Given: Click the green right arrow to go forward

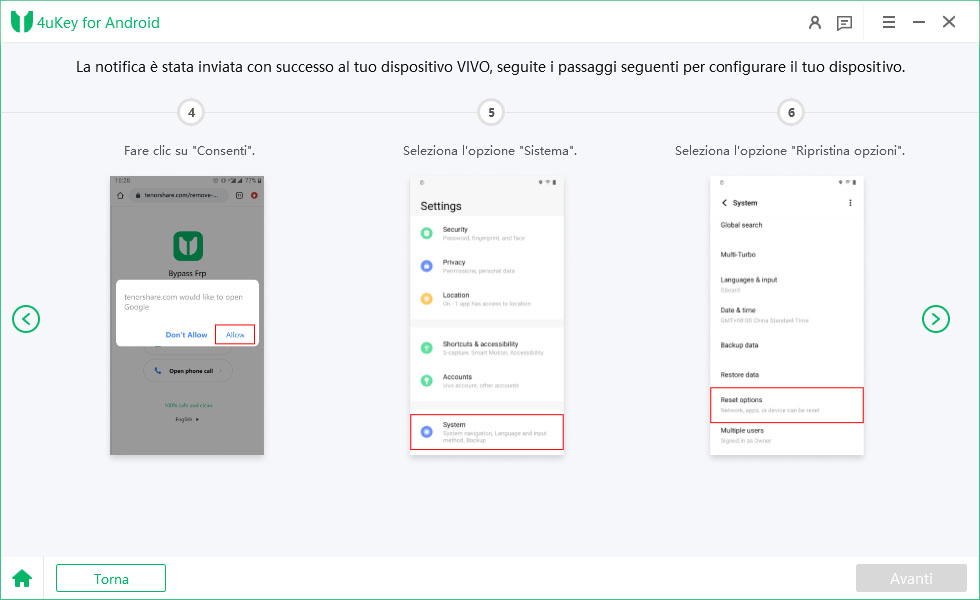Looking at the screenshot, I should coord(936,319).
